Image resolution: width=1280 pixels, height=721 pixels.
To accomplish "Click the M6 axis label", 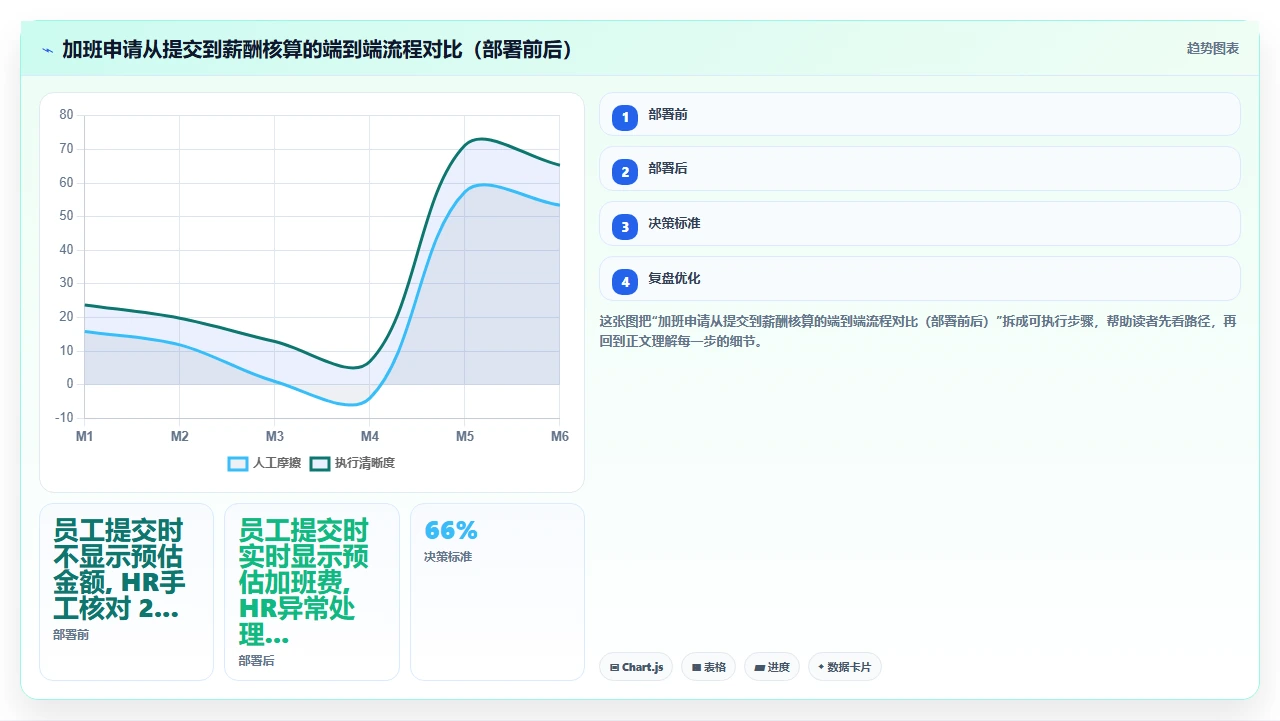I will tap(560, 436).
